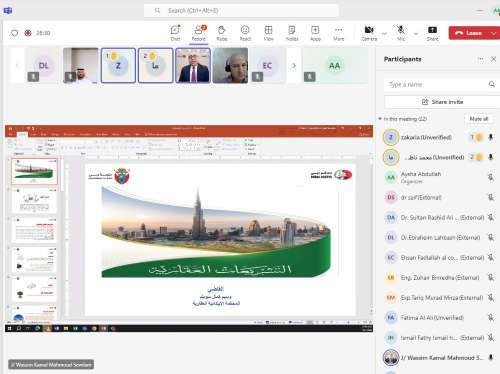Open Participants panel more options
The height and width of the screenshot is (374, 500).
pyautogui.click(x=480, y=59)
